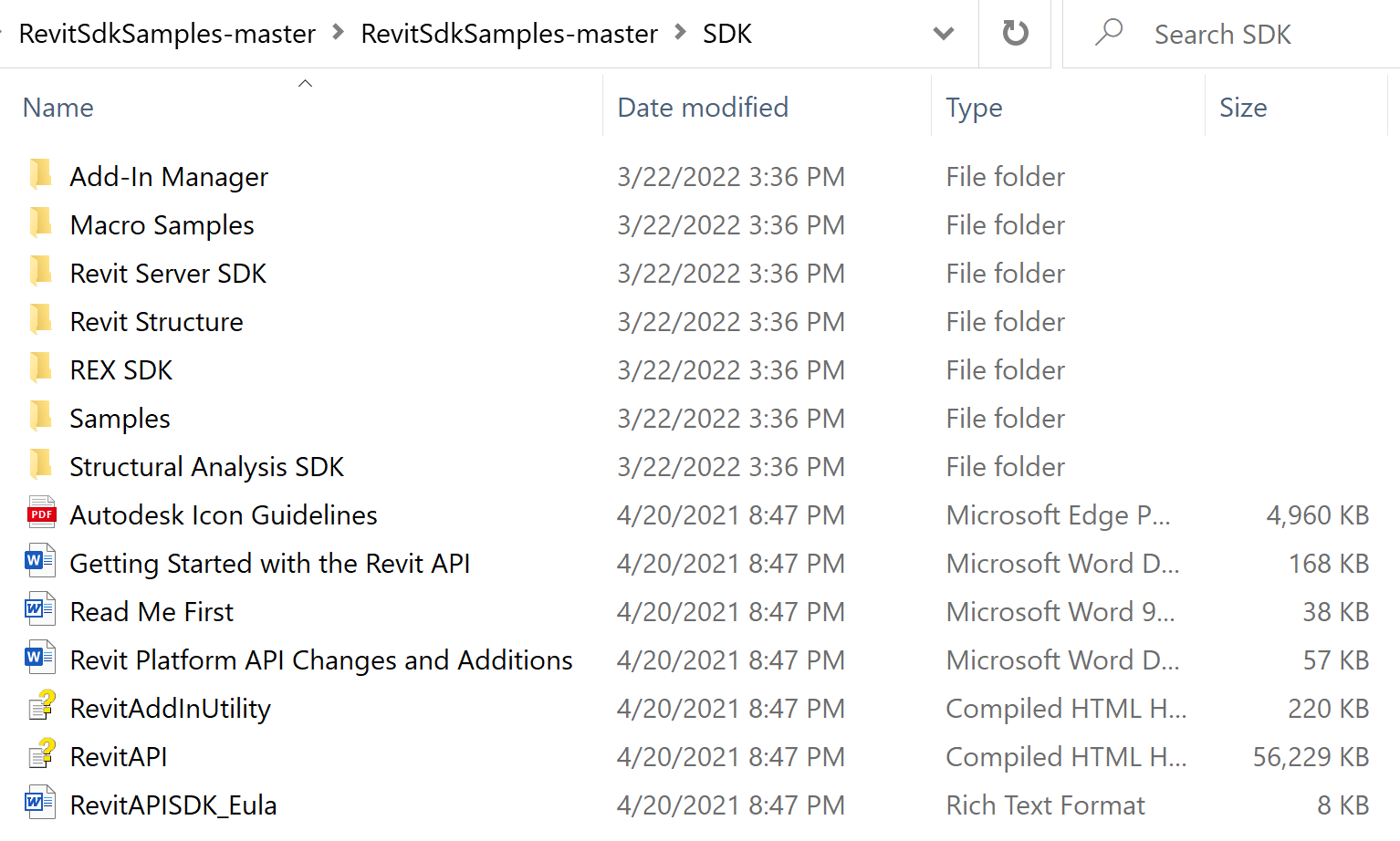1400x841 pixels.
Task: Select the Read Me First file name
Action: click(x=151, y=611)
